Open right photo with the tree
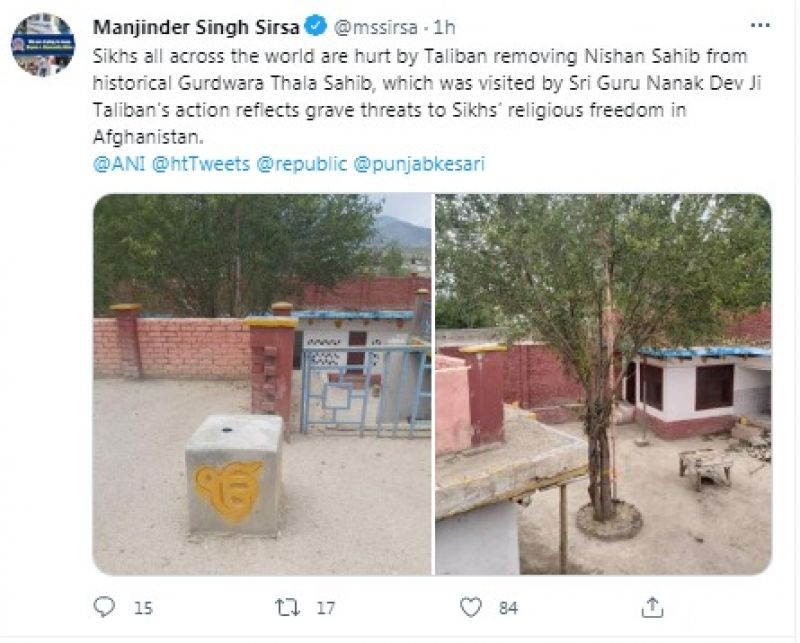 point(603,383)
